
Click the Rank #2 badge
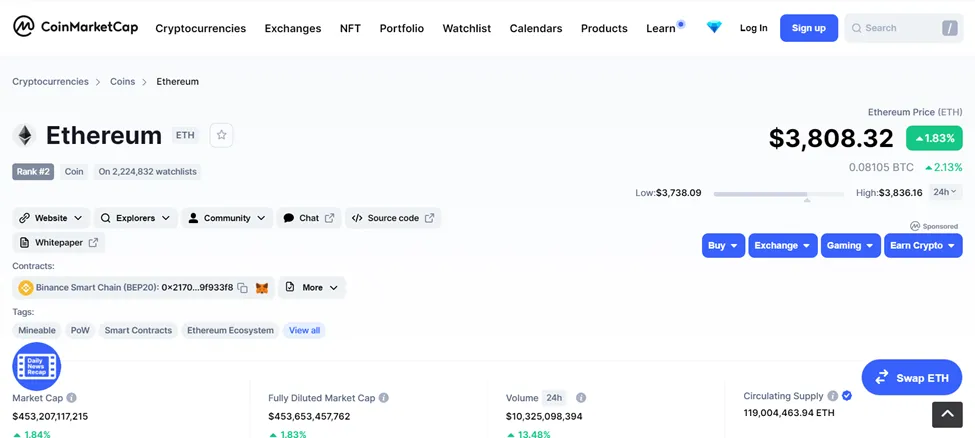[x=33, y=172]
